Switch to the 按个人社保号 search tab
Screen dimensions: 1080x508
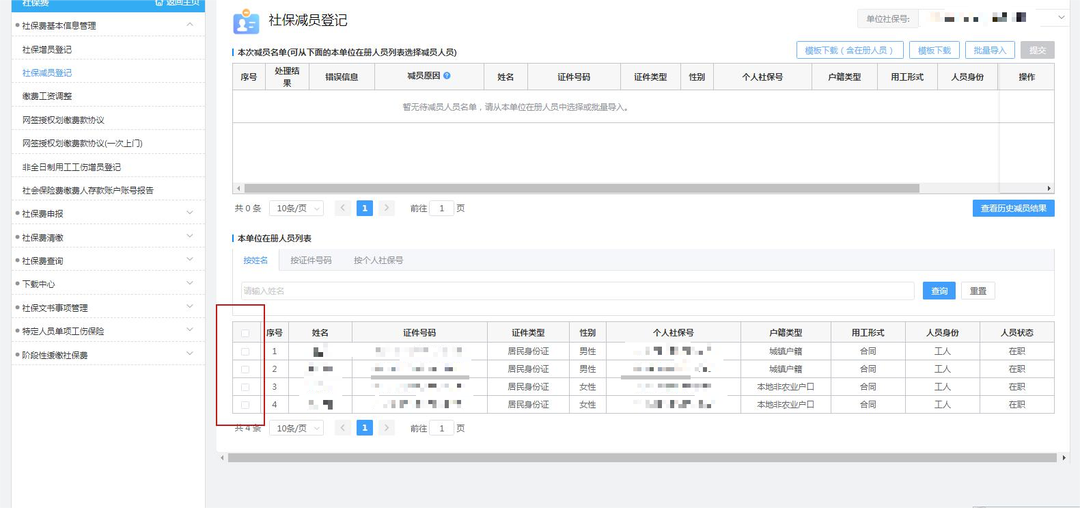(378, 260)
